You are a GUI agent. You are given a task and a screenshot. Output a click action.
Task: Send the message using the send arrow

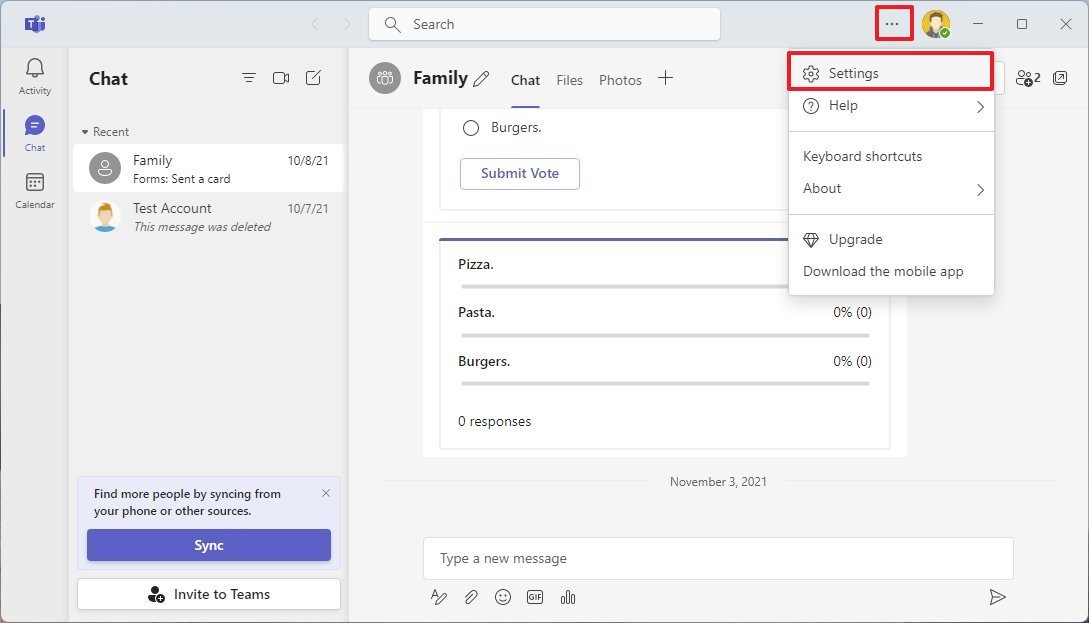click(x=997, y=597)
